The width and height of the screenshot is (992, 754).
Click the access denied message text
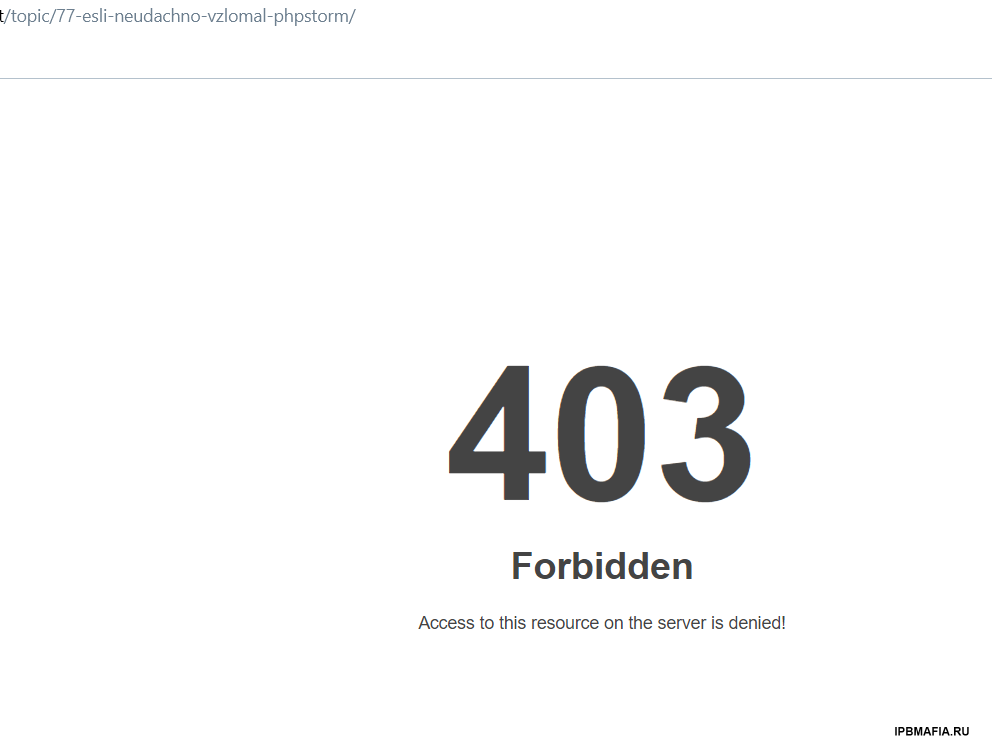[602, 623]
